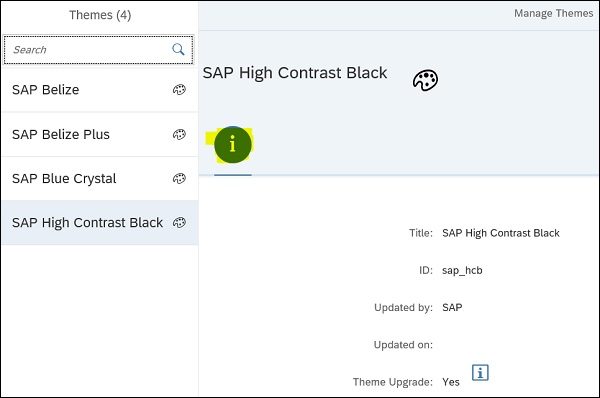Open Manage Themes link

[x=553, y=13]
